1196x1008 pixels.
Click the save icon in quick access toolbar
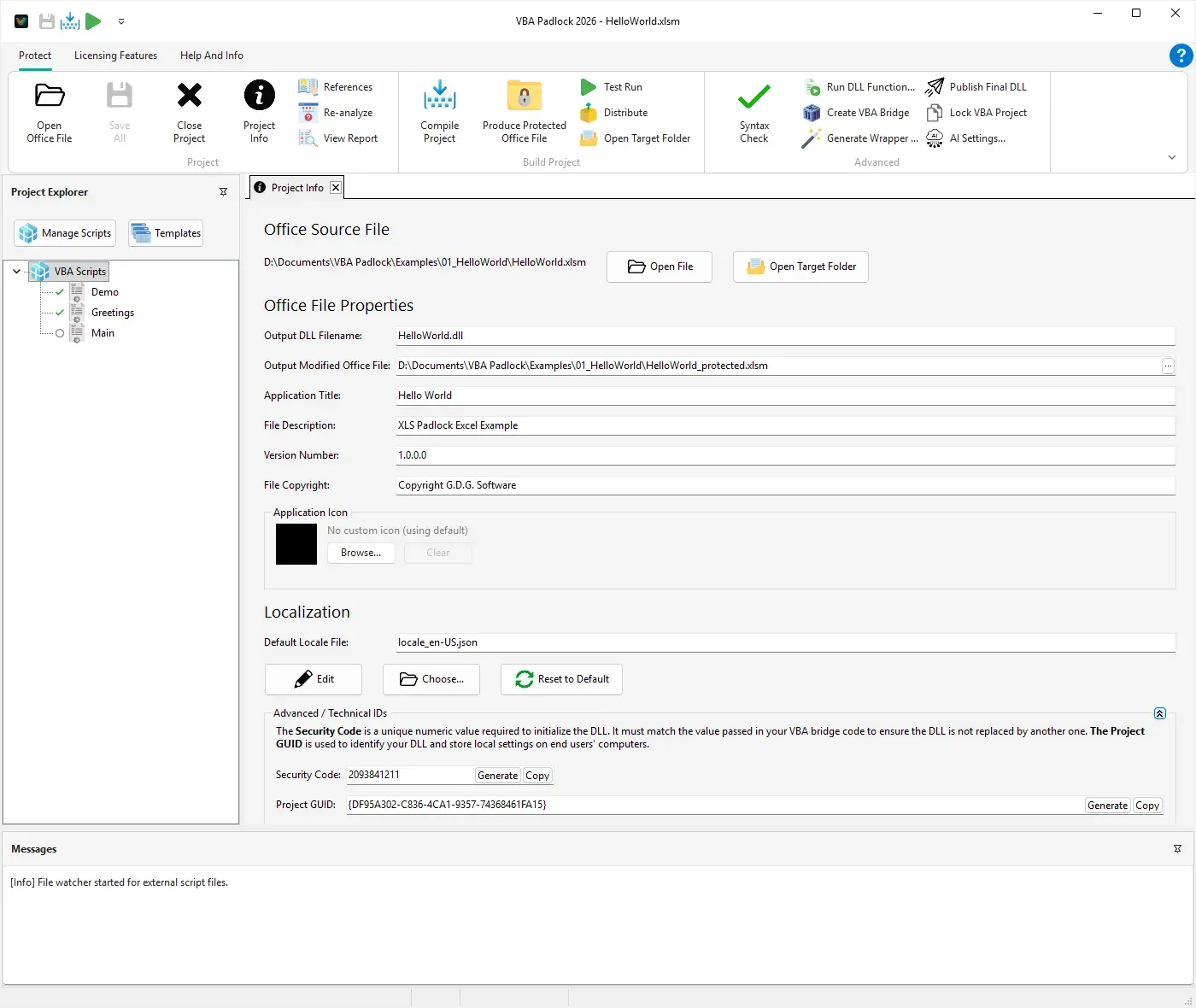click(47, 21)
